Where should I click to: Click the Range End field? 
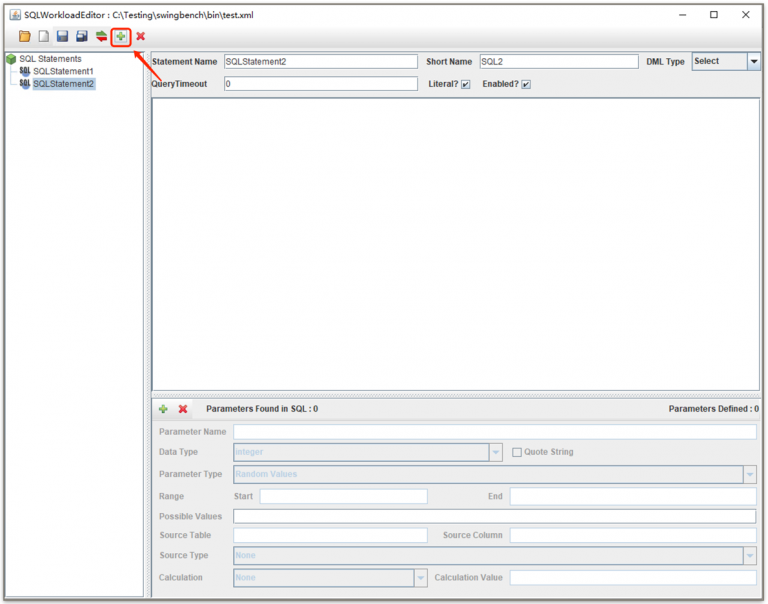633,496
